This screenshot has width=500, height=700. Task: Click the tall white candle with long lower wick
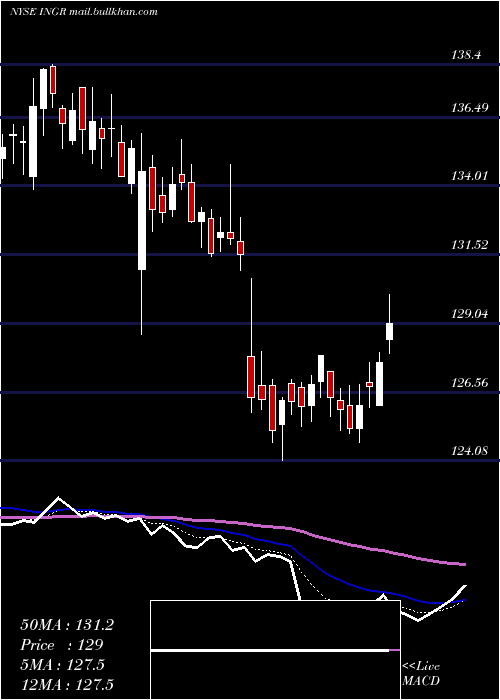point(142,221)
